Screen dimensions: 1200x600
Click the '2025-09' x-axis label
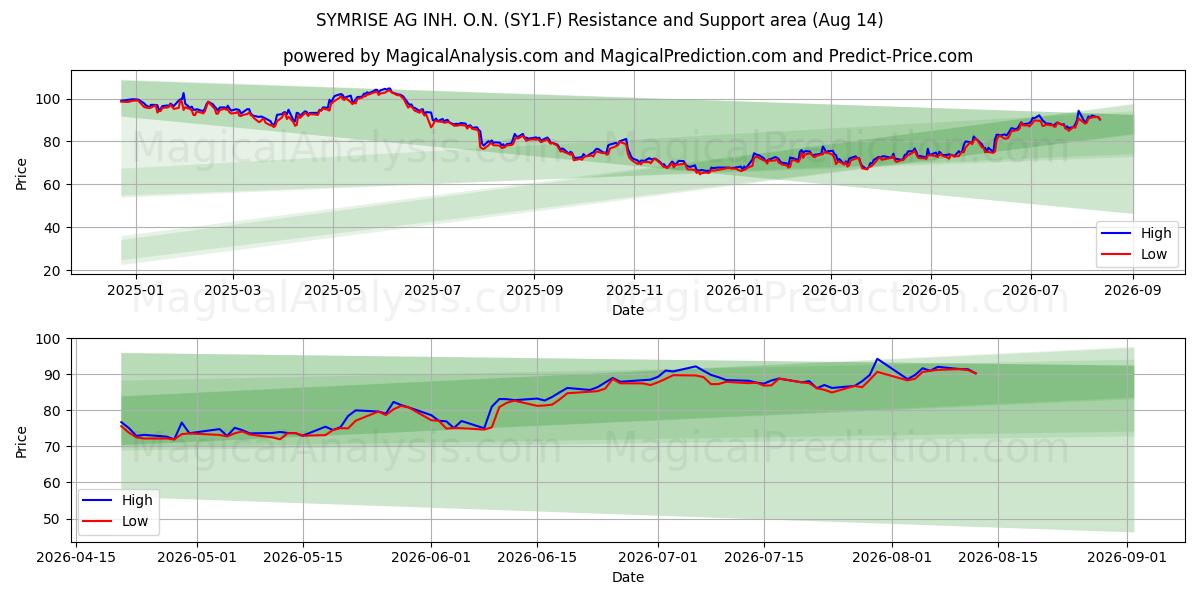(x=534, y=290)
